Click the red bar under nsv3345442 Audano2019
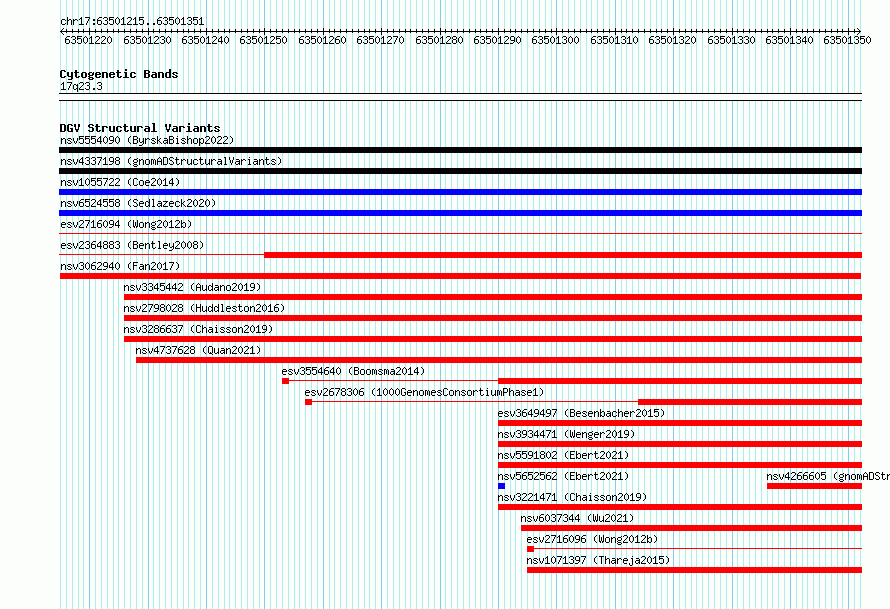890x609 pixels. point(493,297)
